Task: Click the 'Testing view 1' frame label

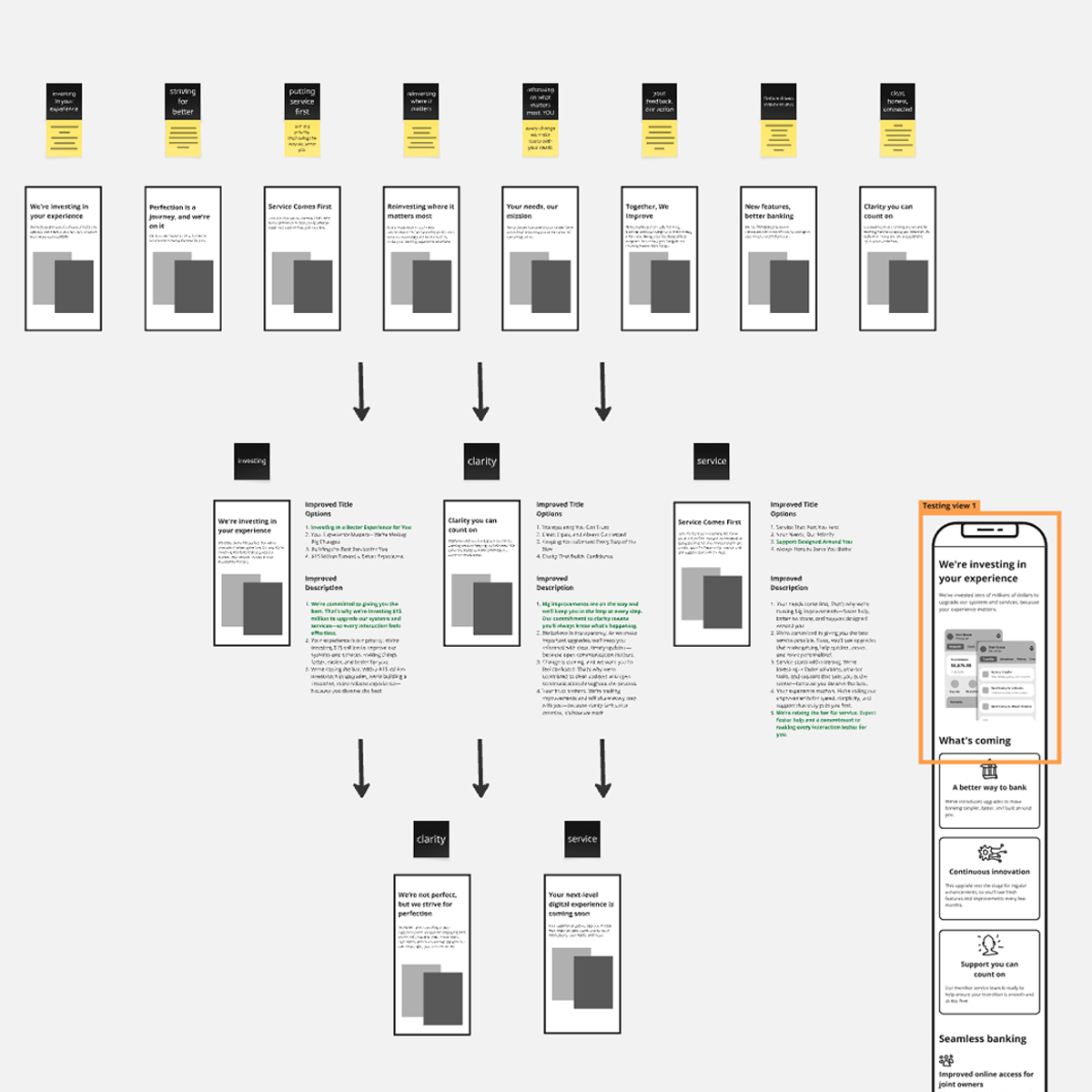Action: point(948,506)
